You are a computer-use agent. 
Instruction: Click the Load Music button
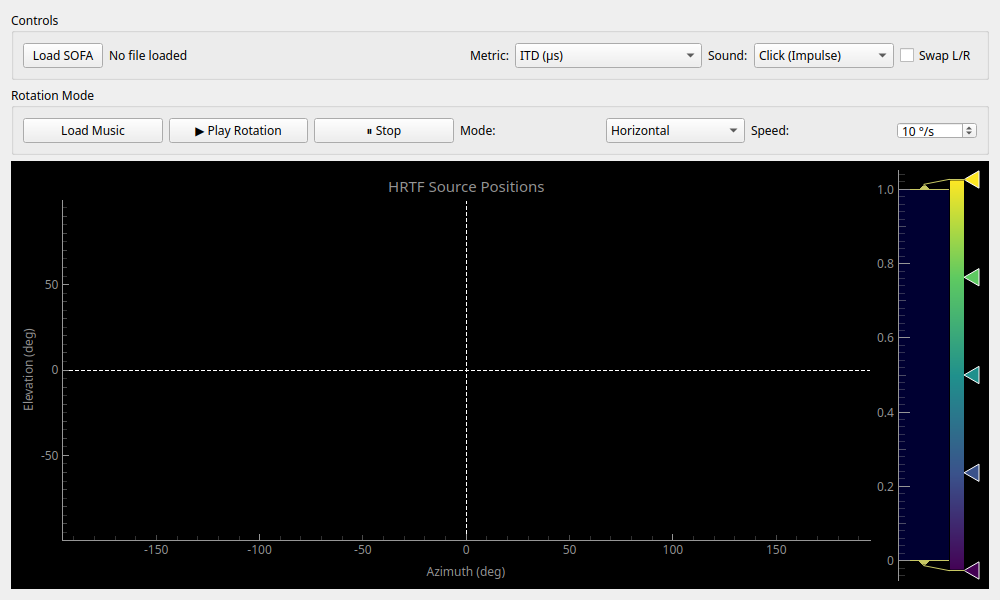click(x=93, y=131)
